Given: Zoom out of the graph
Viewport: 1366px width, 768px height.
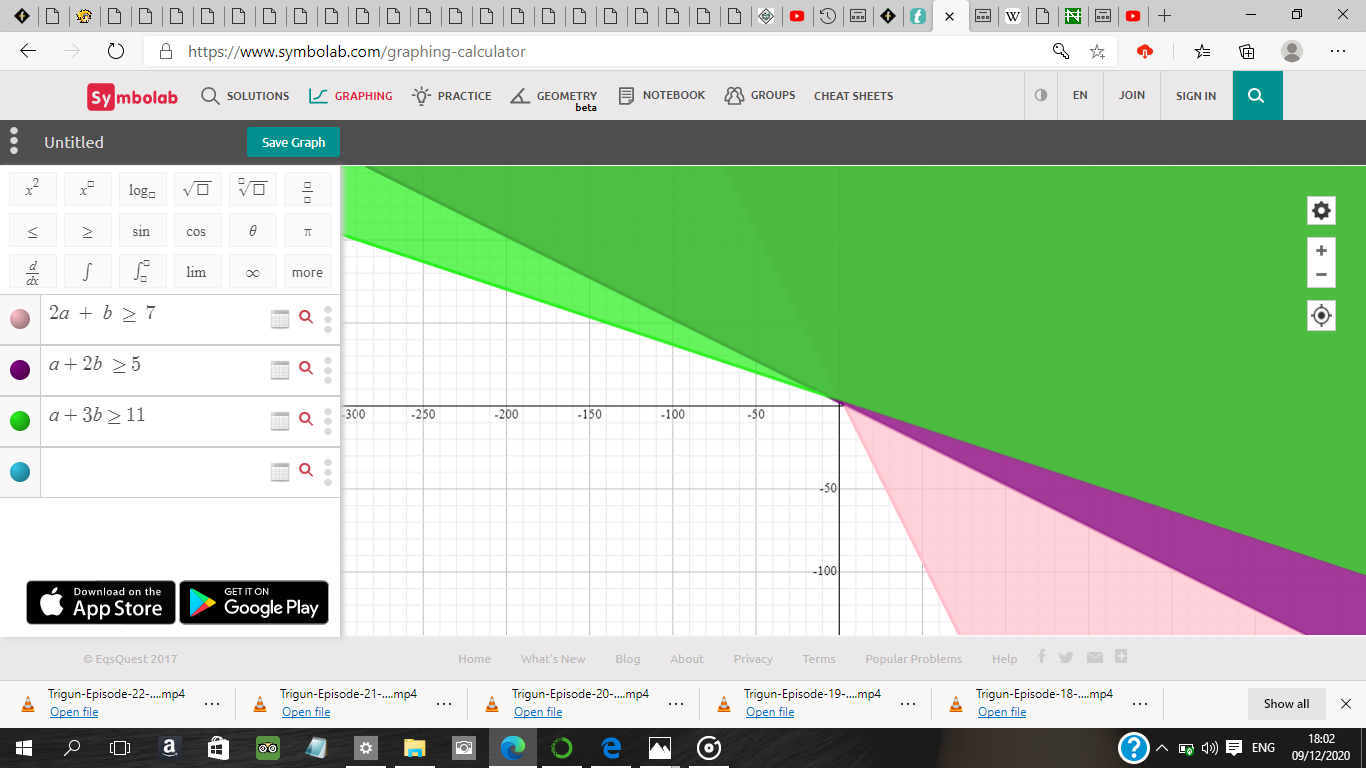Looking at the screenshot, I should click(1321, 275).
